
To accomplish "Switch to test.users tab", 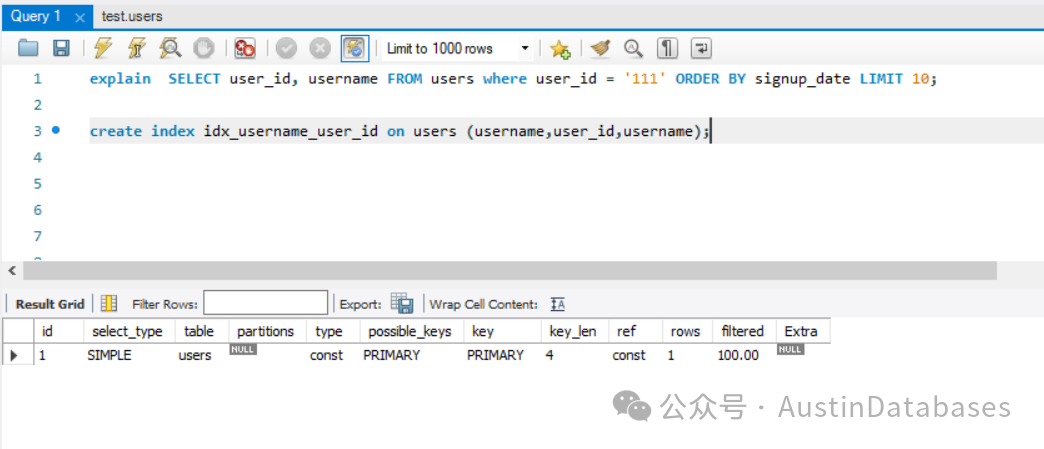I will tap(132, 16).
